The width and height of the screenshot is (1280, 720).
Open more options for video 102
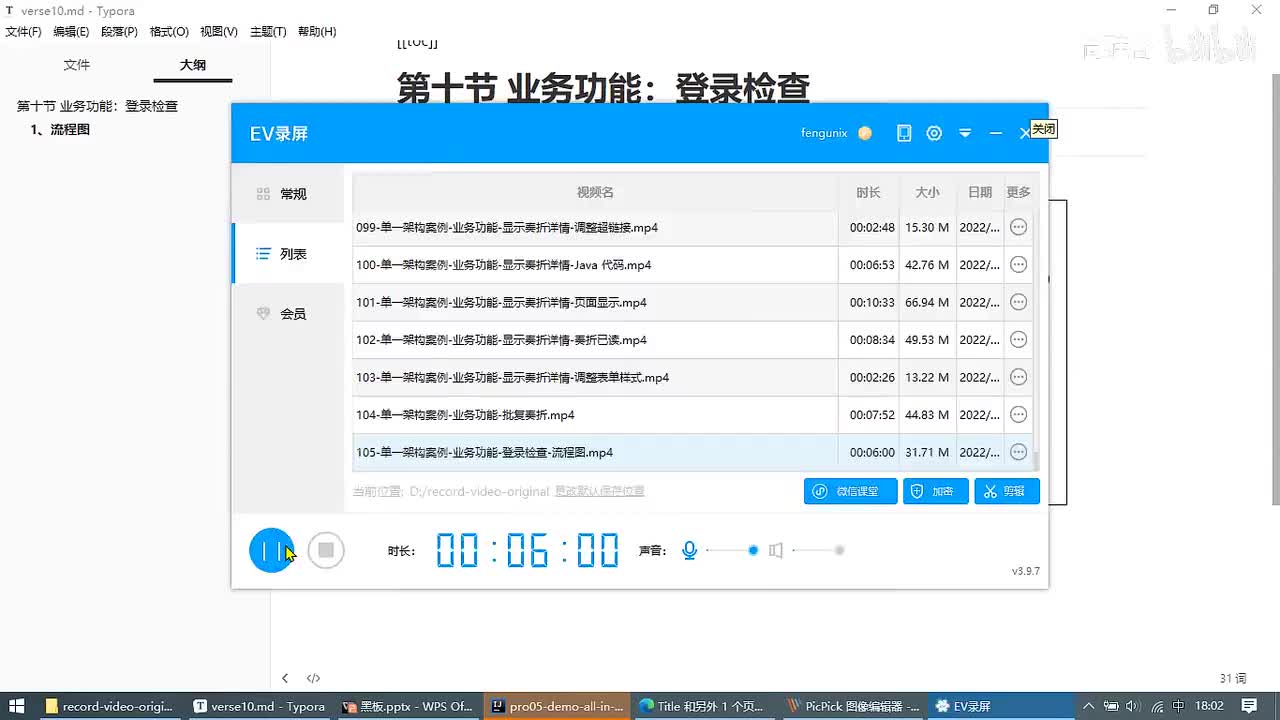(x=1018, y=340)
